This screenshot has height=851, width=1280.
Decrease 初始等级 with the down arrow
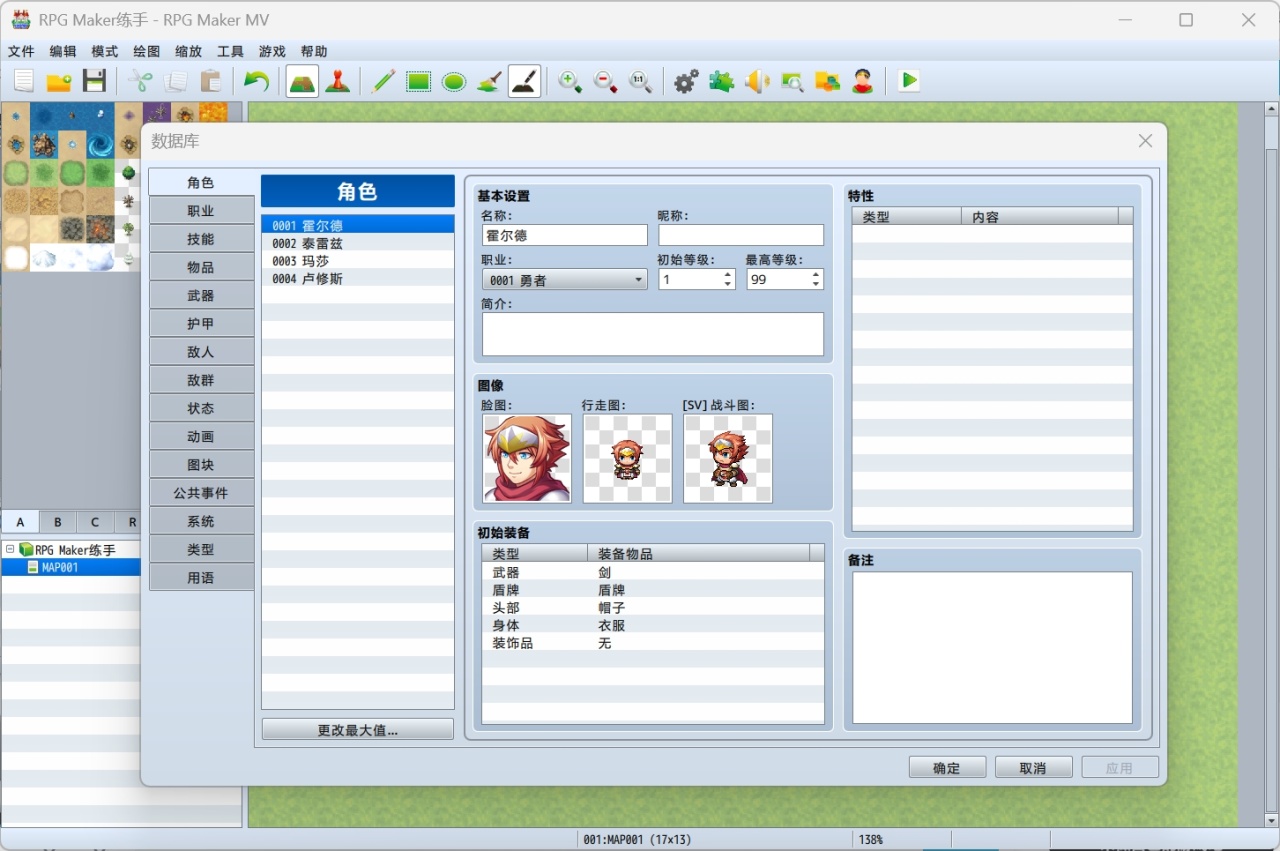[727, 285]
